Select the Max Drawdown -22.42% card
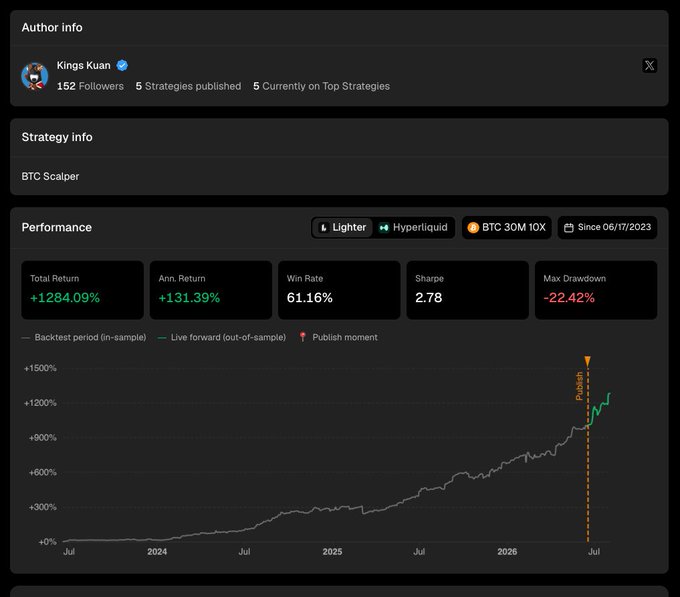Image resolution: width=680 pixels, height=597 pixels. tap(596, 290)
